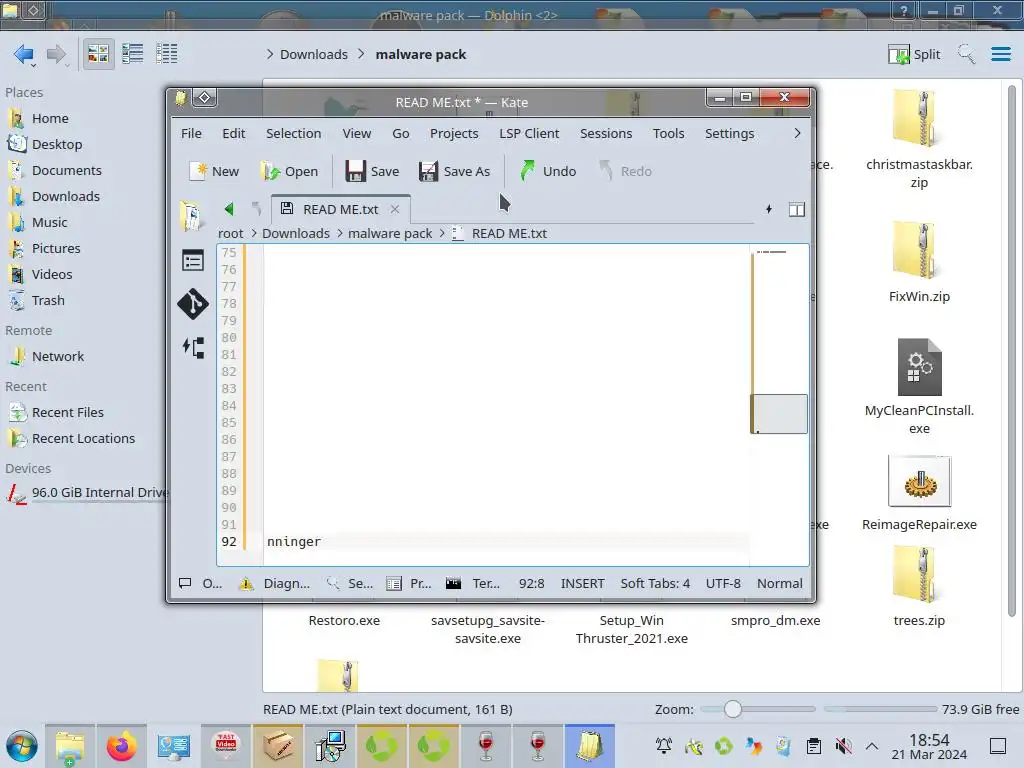The height and width of the screenshot is (768, 1024).
Task: Open the Sessions menu in Kate
Action: point(606,133)
